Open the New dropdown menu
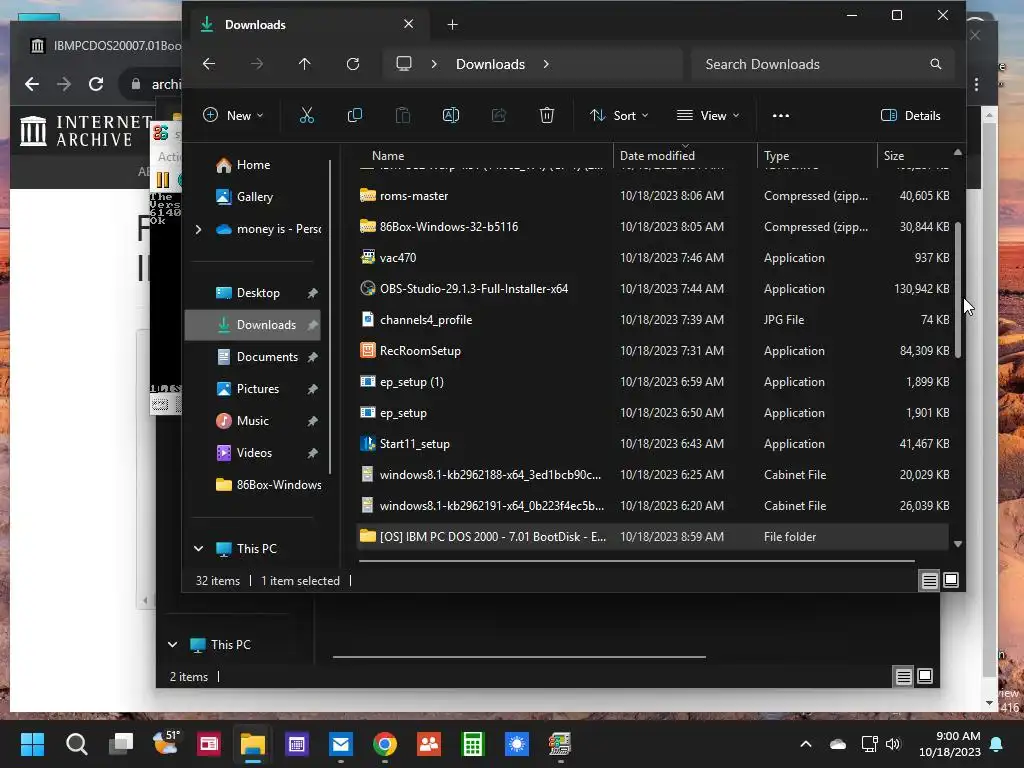This screenshot has width=1024, height=768. 233,116
